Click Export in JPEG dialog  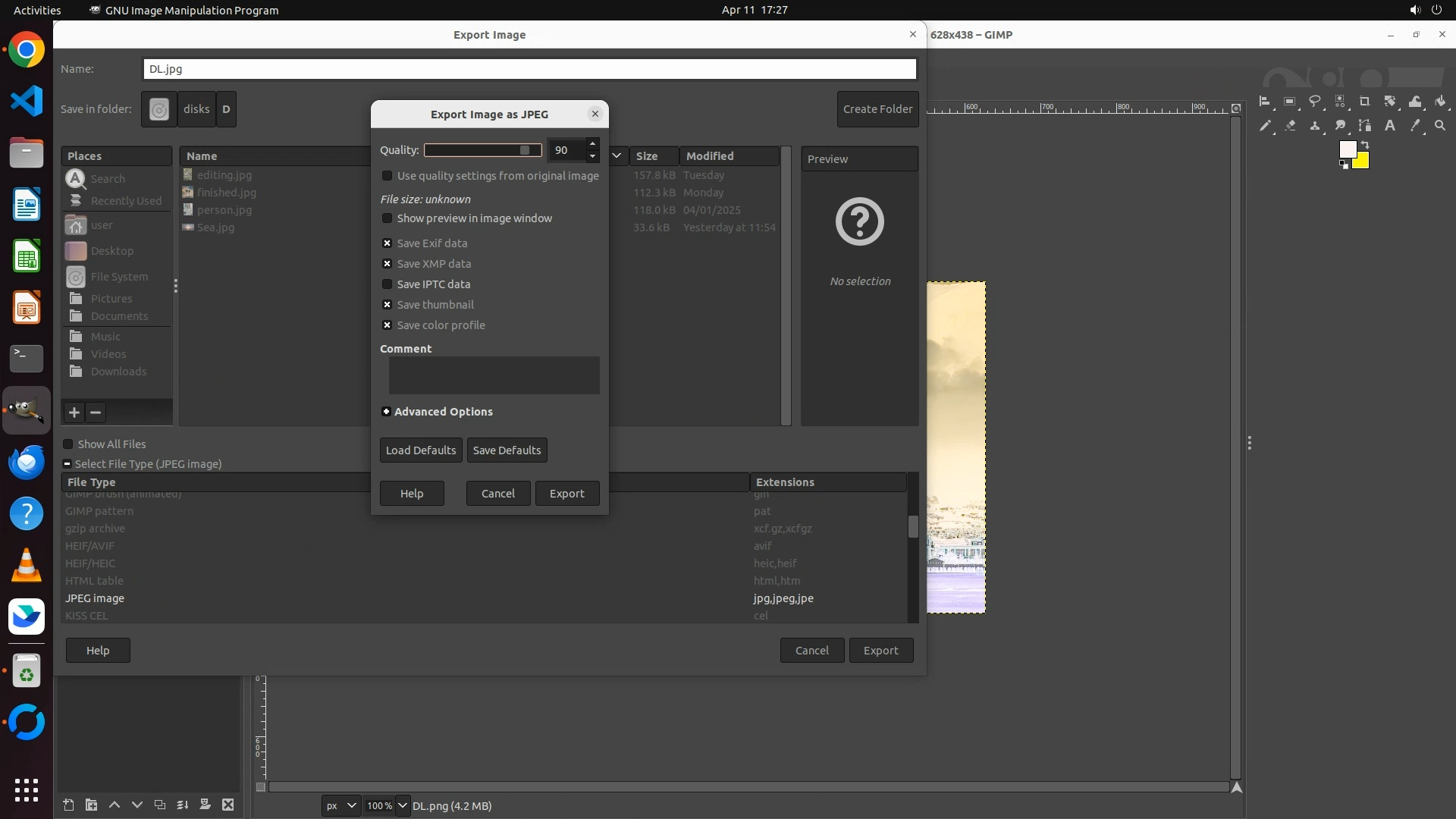coord(566,494)
